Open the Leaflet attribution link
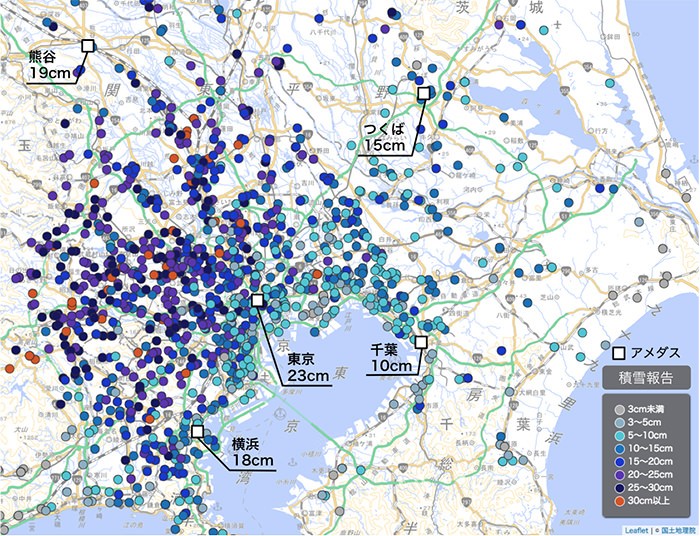 click(635, 529)
